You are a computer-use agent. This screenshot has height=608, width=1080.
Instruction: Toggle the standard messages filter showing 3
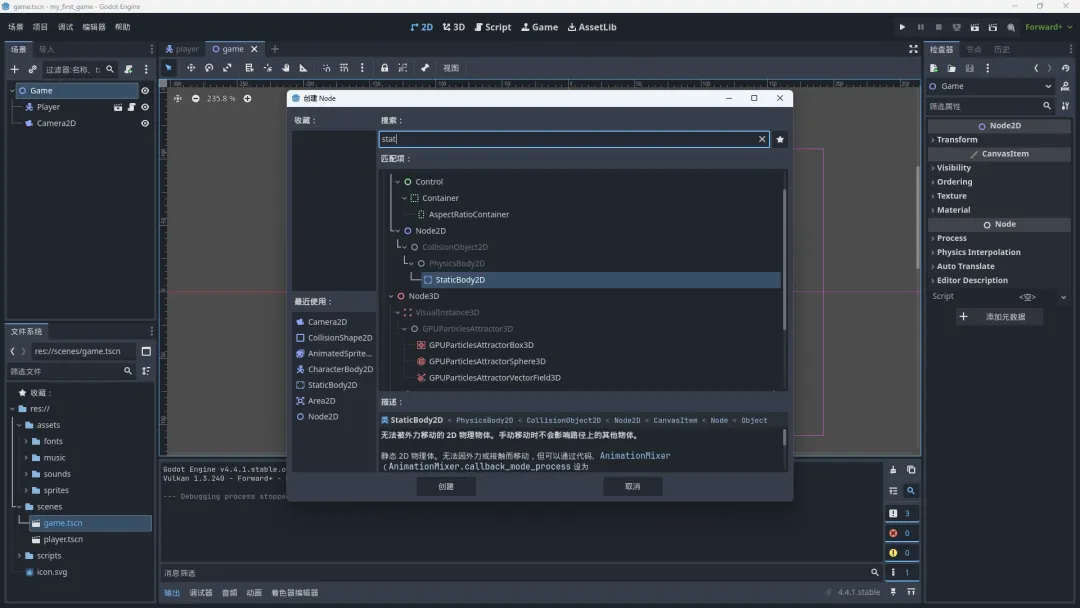click(x=900, y=514)
